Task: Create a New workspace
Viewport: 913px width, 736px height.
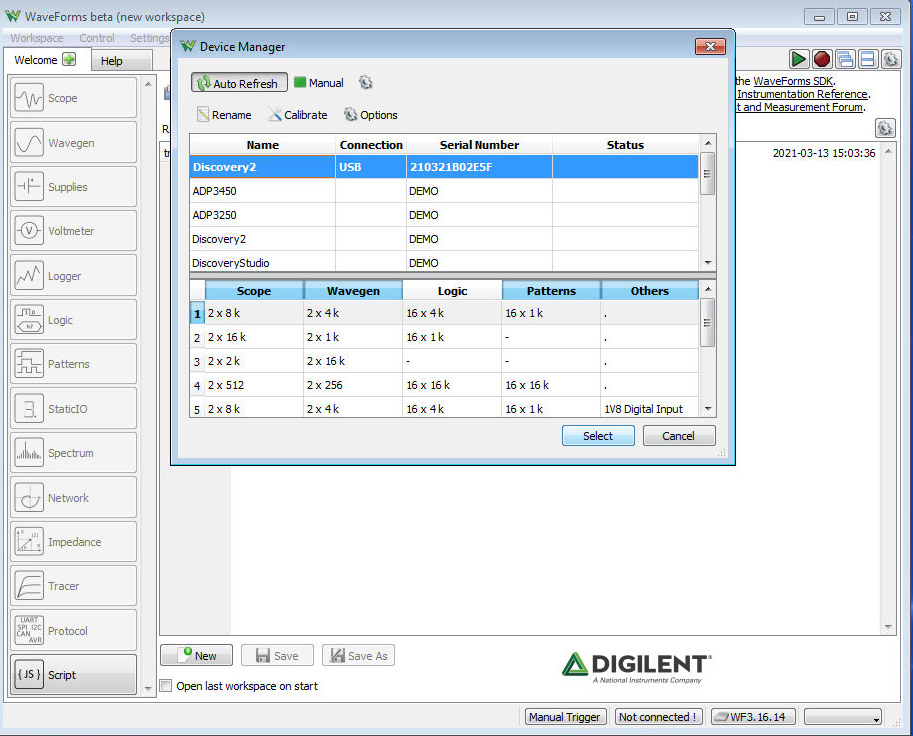Action: [197, 655]
